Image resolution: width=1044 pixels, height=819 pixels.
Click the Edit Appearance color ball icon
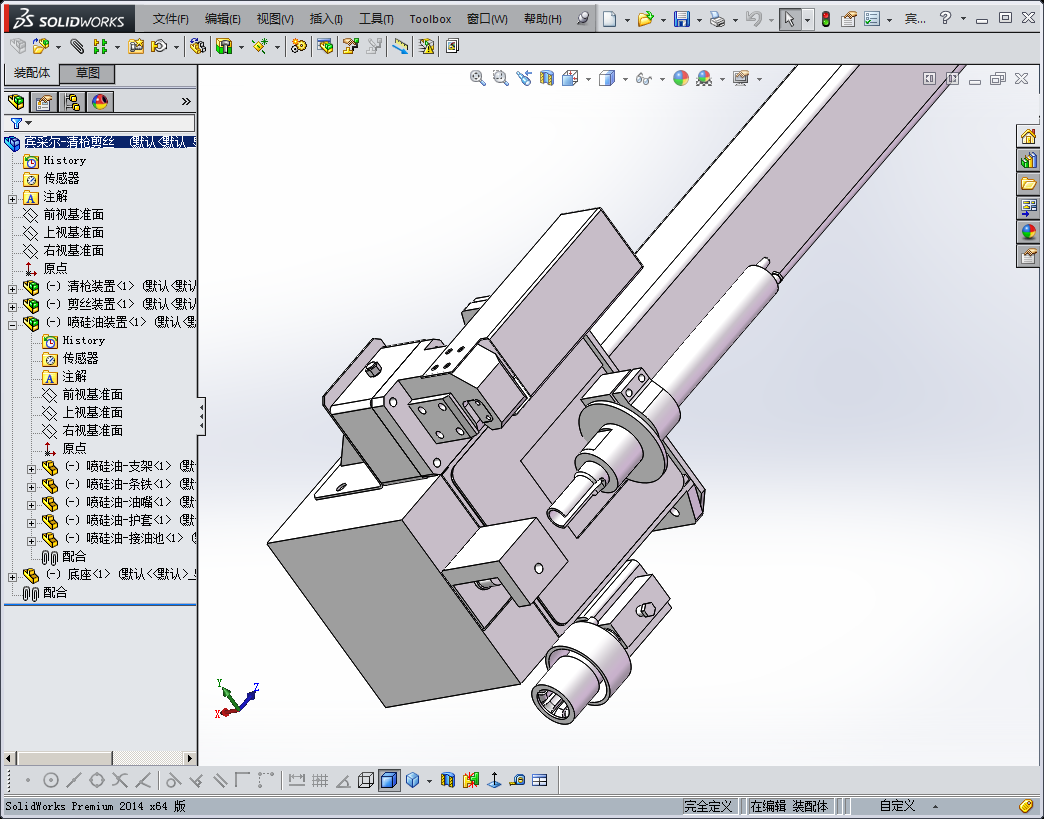point(680,79)
